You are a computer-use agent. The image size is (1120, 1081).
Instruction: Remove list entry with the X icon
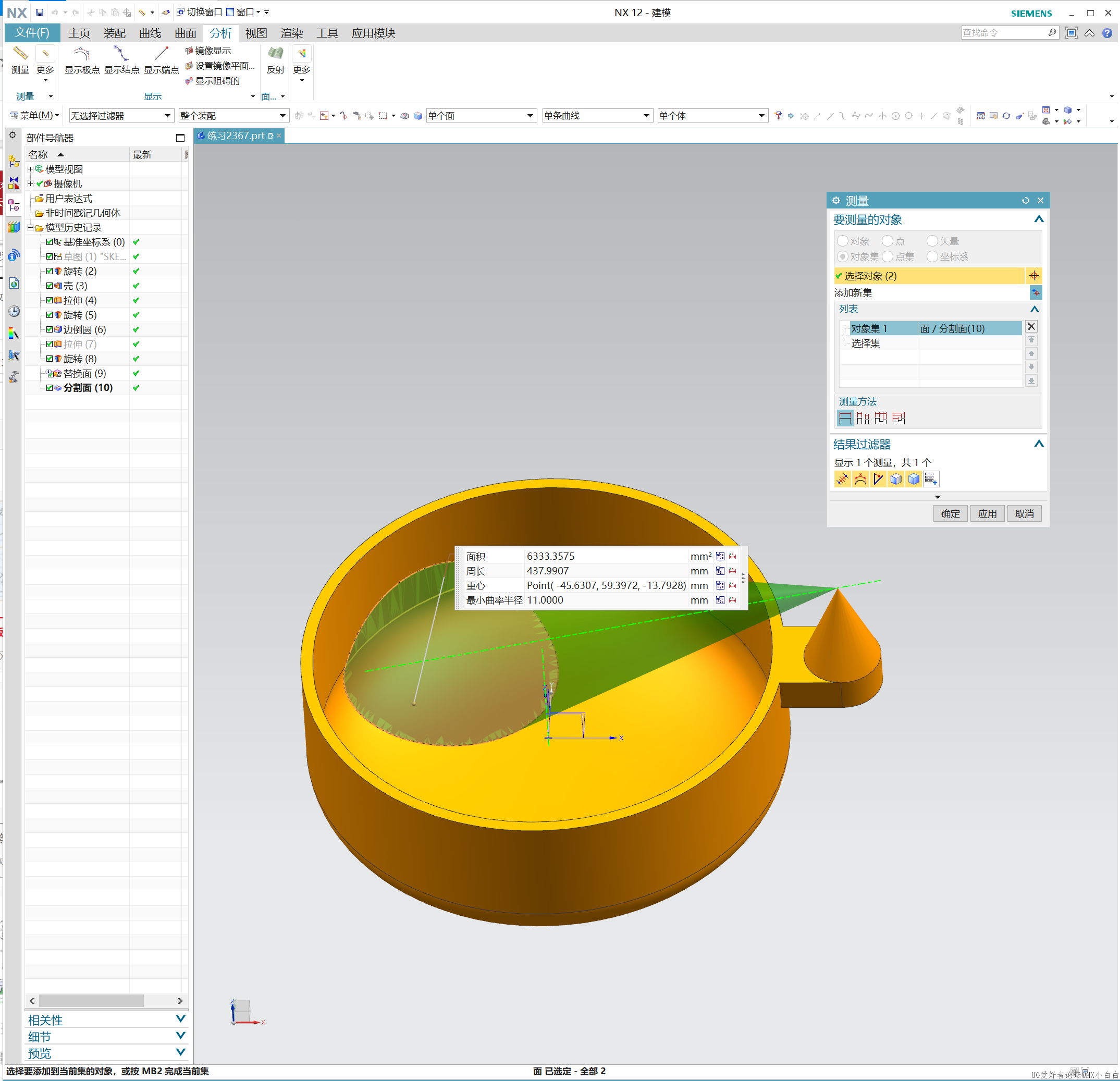tap(1031, 326)
